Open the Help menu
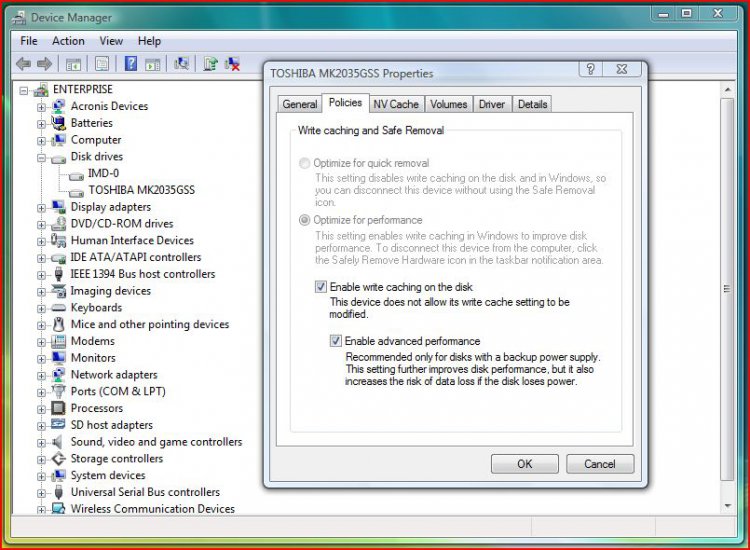Viewport: 750px width, 550px height. [149, 41]
